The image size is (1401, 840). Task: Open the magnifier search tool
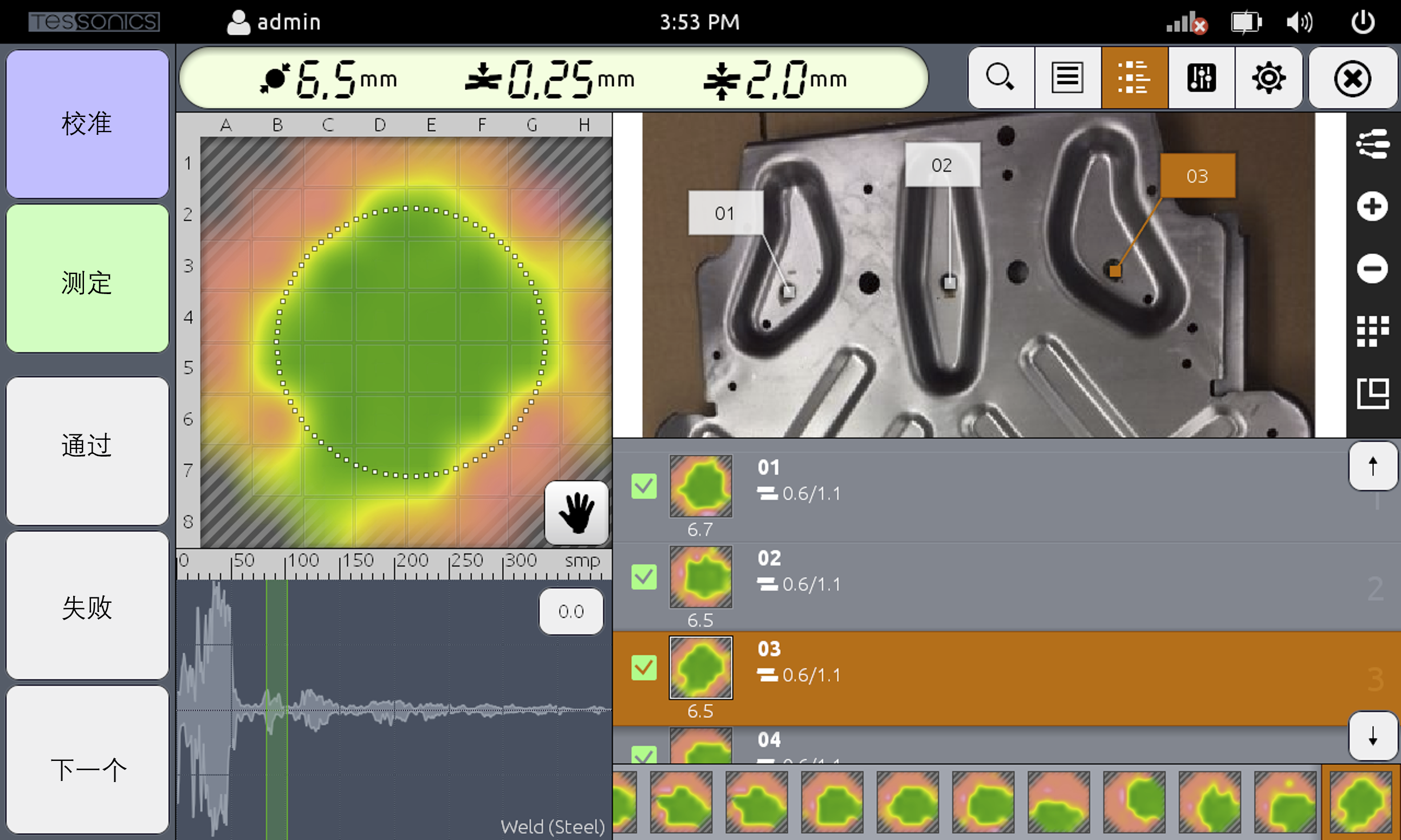point(1000,78)
